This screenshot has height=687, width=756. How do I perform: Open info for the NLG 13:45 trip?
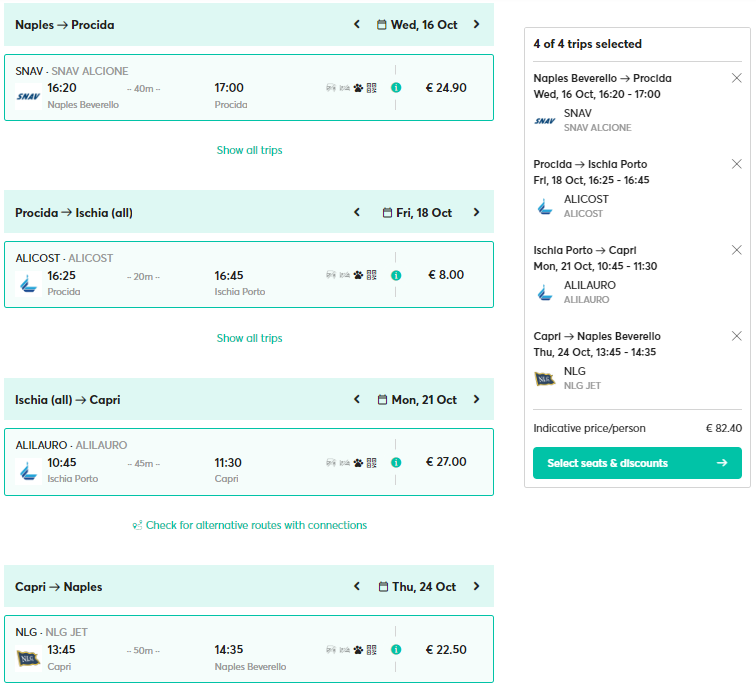pyautogui.click(x=396, y=649)
